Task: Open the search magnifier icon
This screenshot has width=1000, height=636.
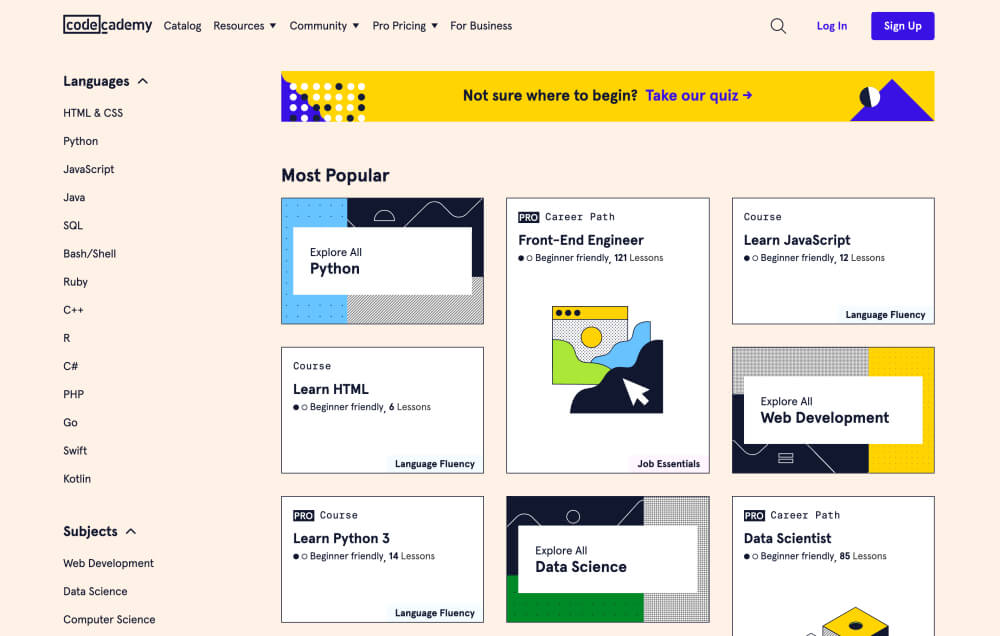Action: [778, 26]
